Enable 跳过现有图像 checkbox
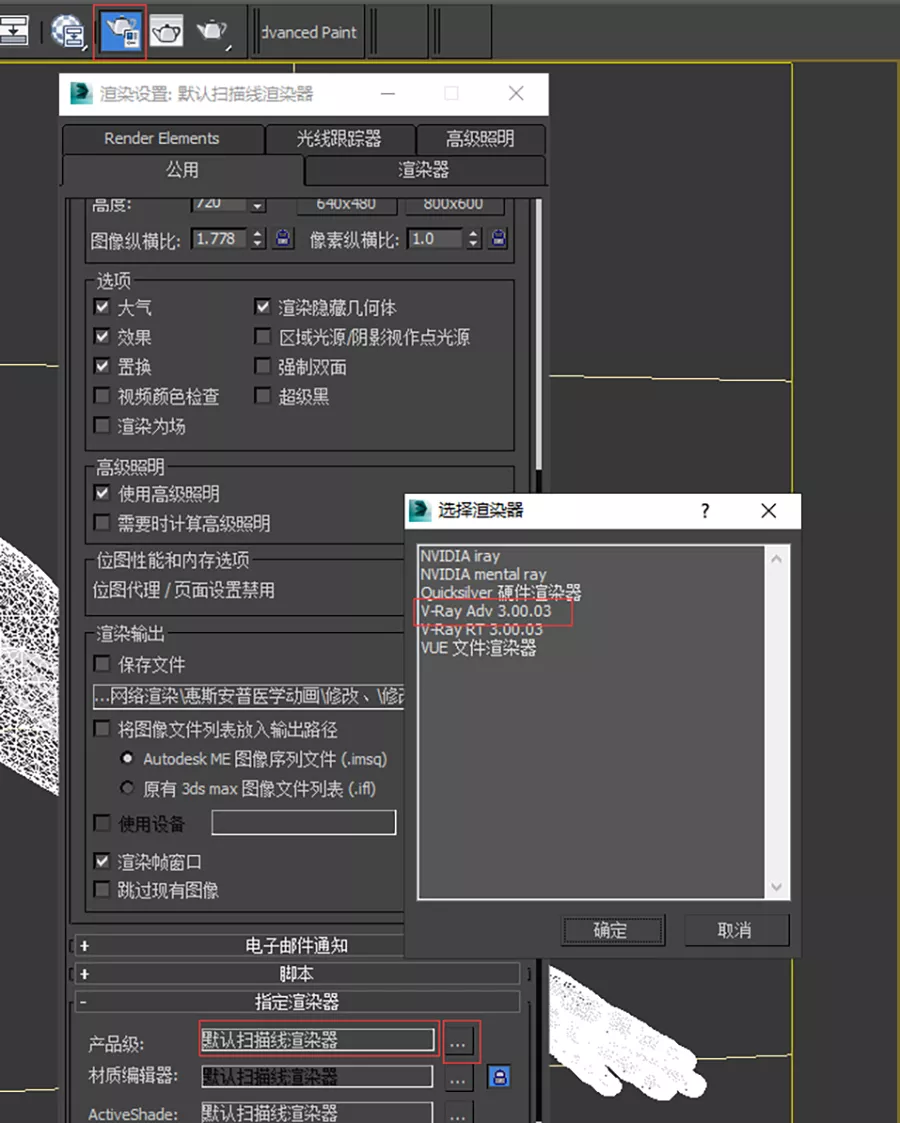This screenshot has width=900, height=1123. coord(102,890)
